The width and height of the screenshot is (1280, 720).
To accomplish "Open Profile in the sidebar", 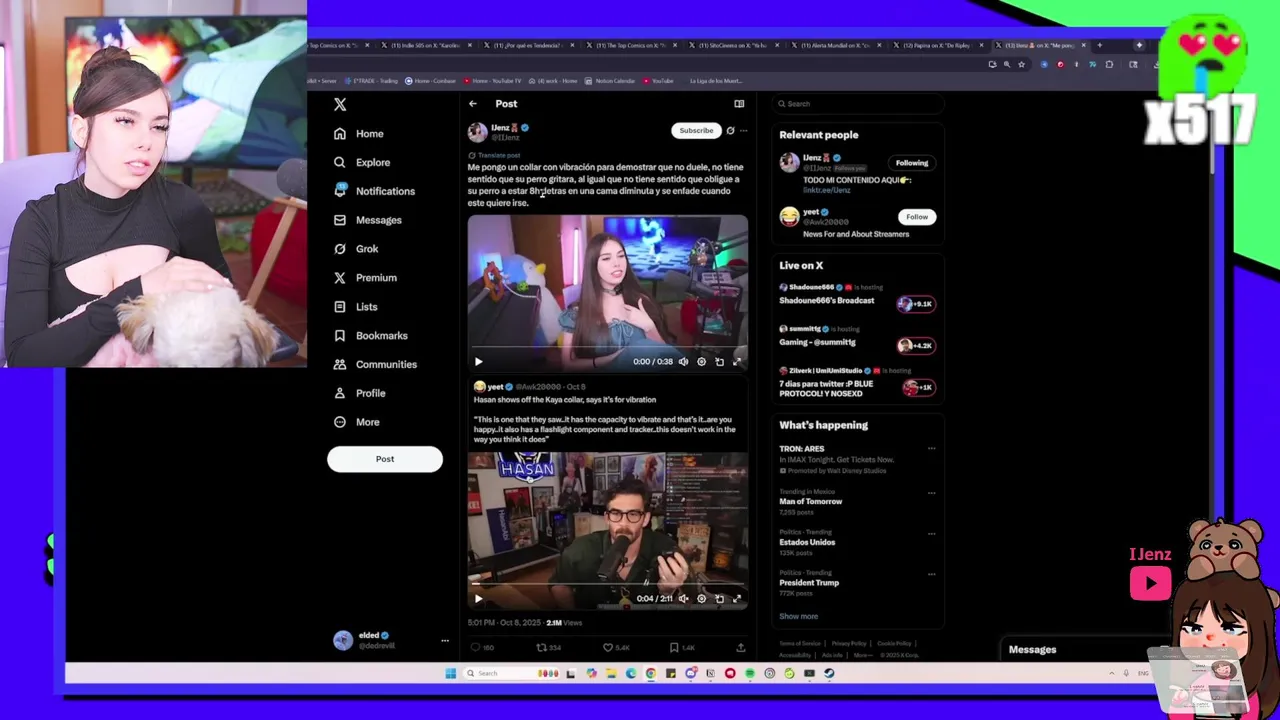I will coord(359,393).
